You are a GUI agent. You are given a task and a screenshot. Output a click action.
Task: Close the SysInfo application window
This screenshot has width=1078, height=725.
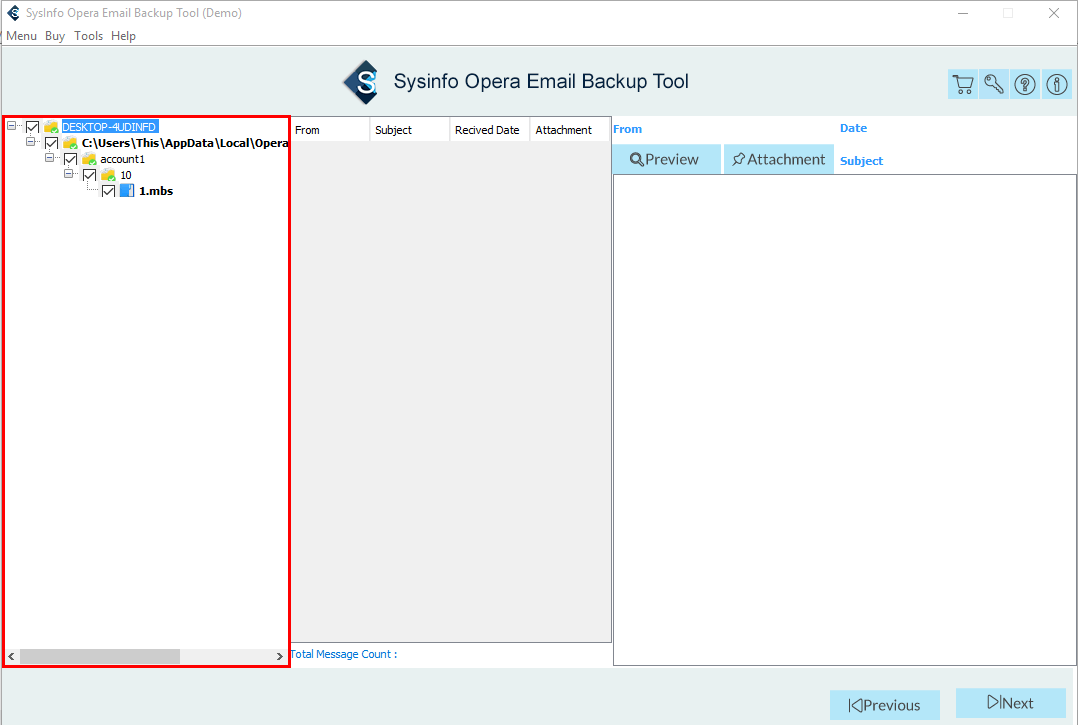[x=1053, y=13]
